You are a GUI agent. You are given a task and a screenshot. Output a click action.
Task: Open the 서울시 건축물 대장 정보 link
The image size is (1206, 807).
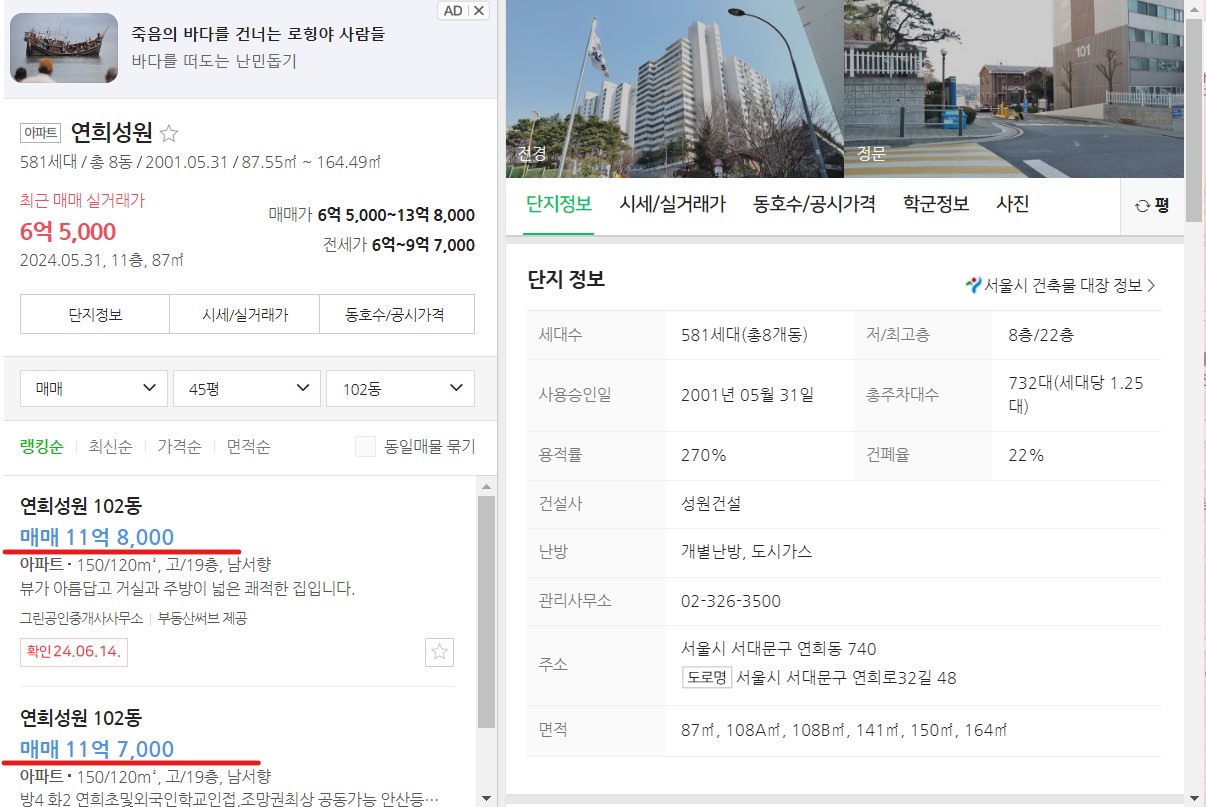(1060, 285)
